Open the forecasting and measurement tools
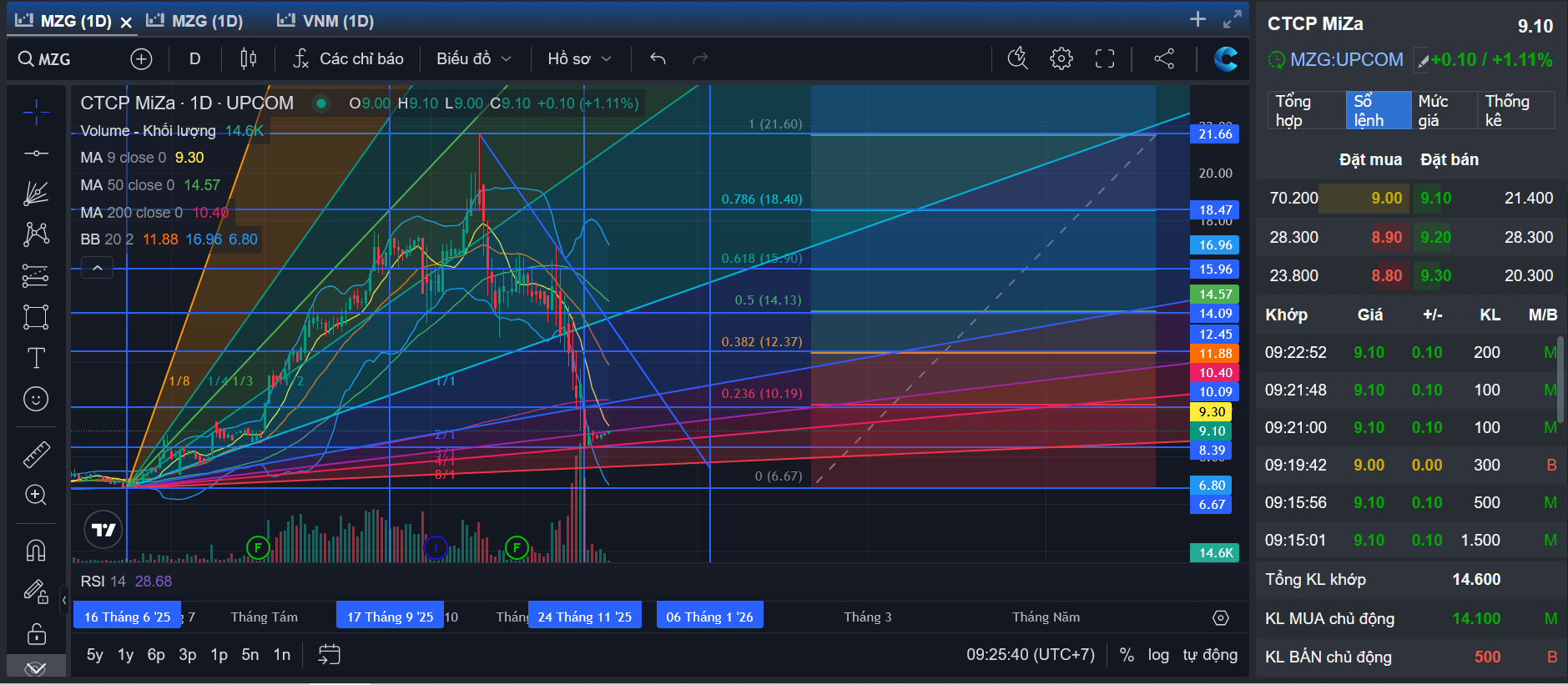The width and height of the screenshot is (1568, 685). (36, 275)
